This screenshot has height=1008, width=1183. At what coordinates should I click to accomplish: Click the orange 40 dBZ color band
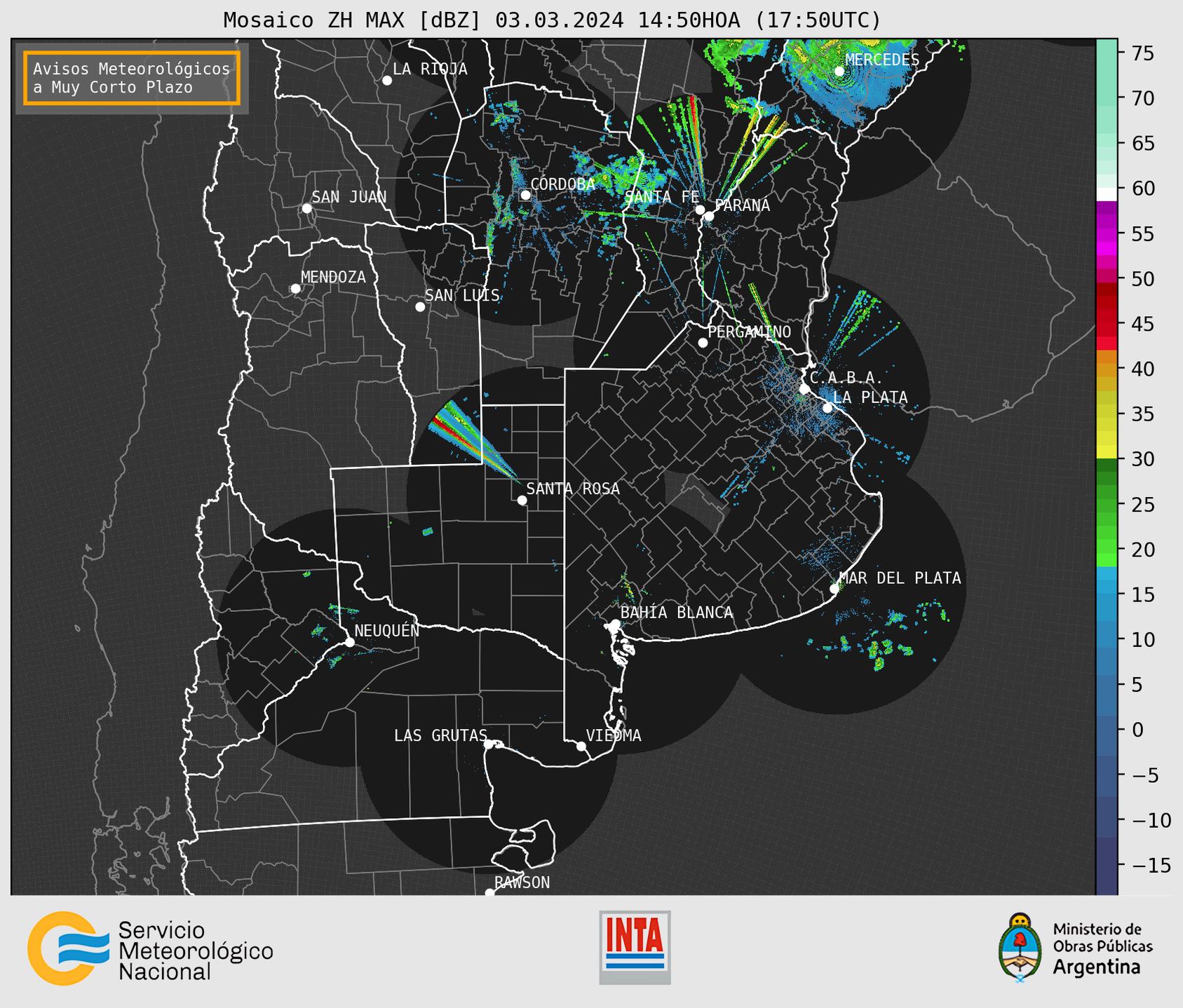[x=1107, y=369]
